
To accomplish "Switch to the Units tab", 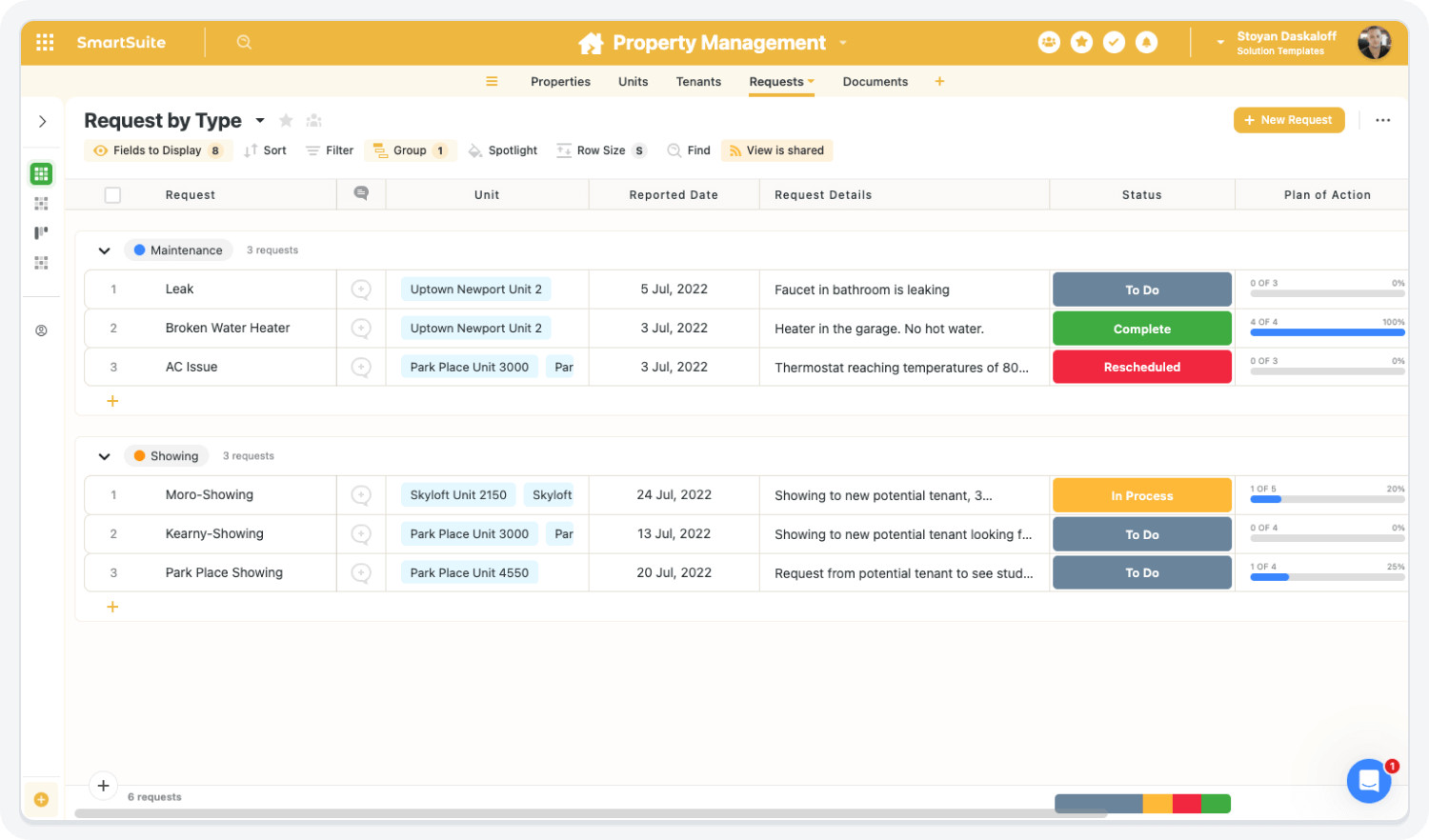I will 633,82.
